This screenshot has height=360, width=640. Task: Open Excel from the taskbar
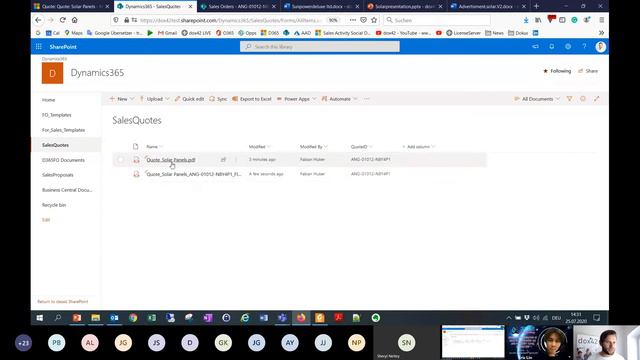click(x=152, y=318)
